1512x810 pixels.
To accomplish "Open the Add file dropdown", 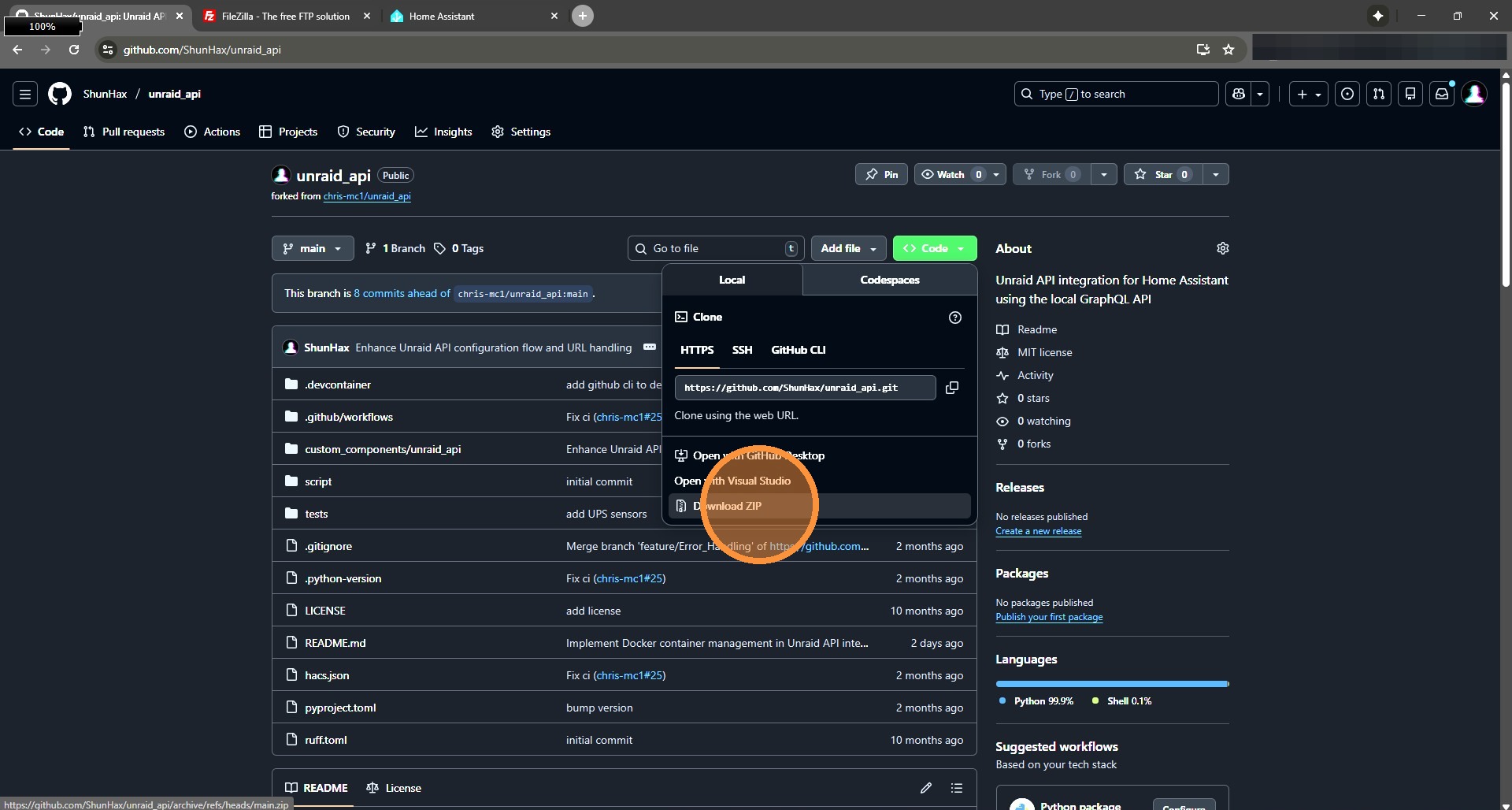I will [x=848, y=248].
